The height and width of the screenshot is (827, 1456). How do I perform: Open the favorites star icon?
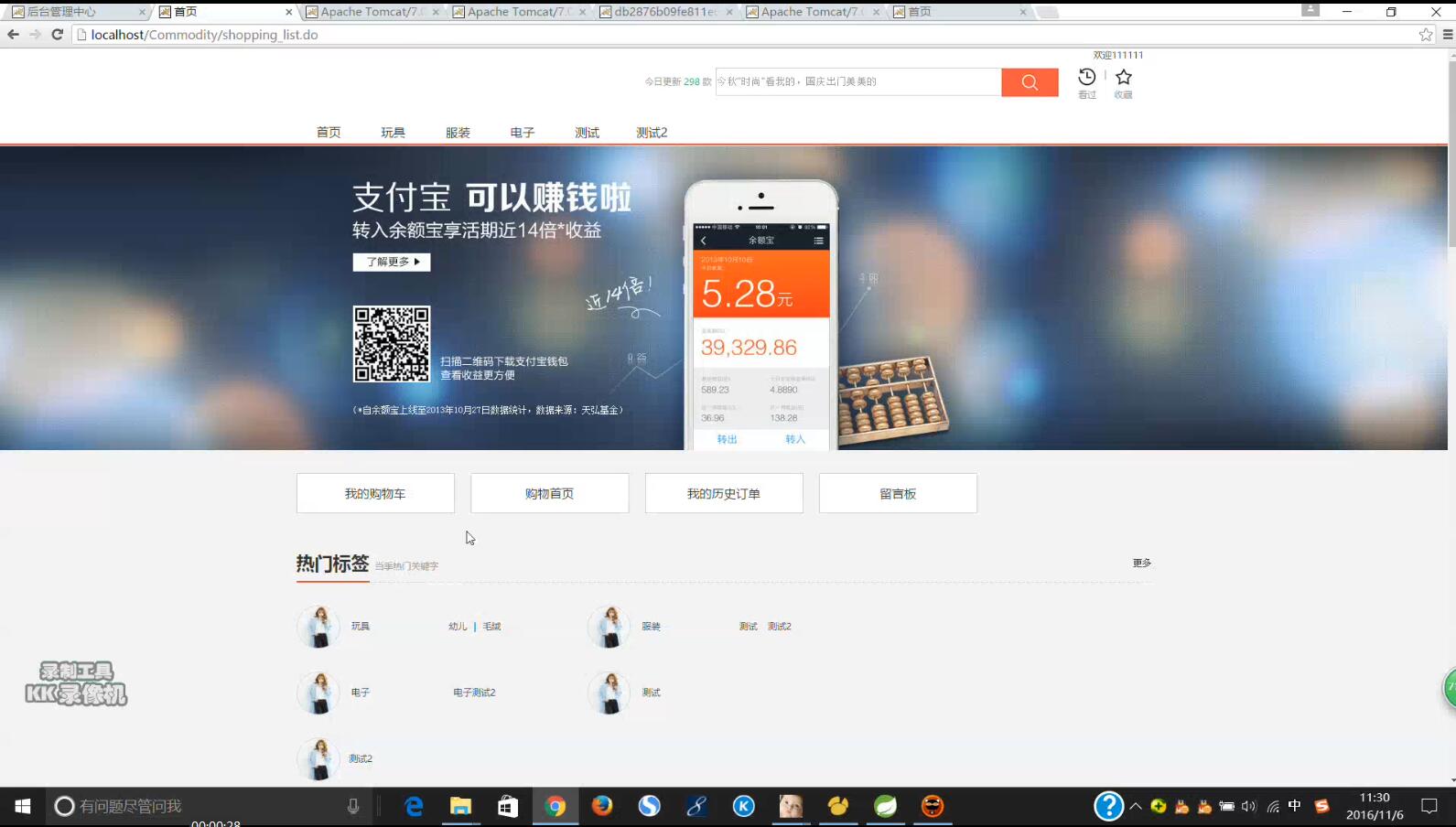pos(1124,78)
